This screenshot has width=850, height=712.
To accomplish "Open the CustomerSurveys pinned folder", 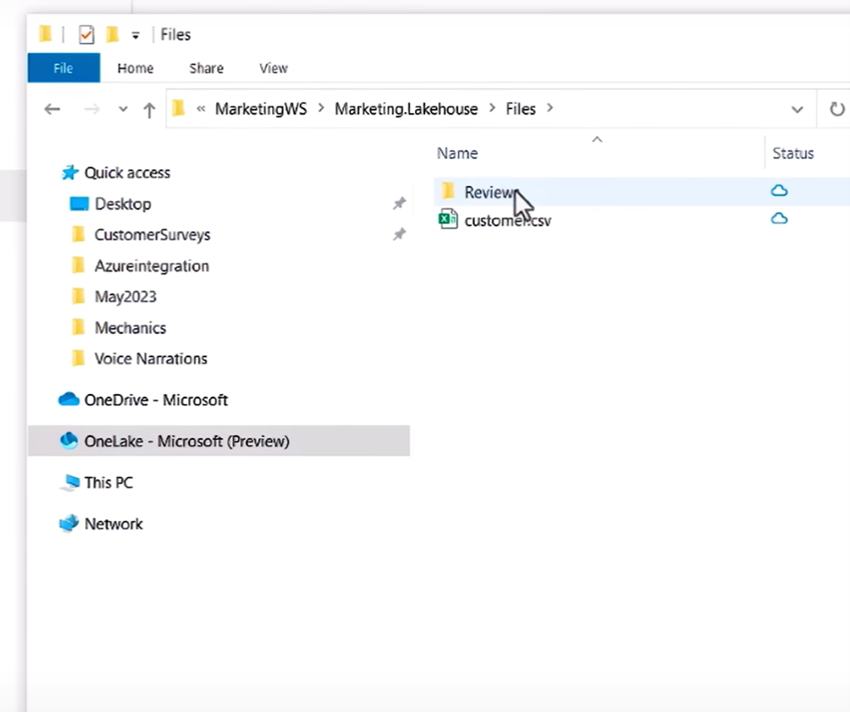I will coord(152,235).
